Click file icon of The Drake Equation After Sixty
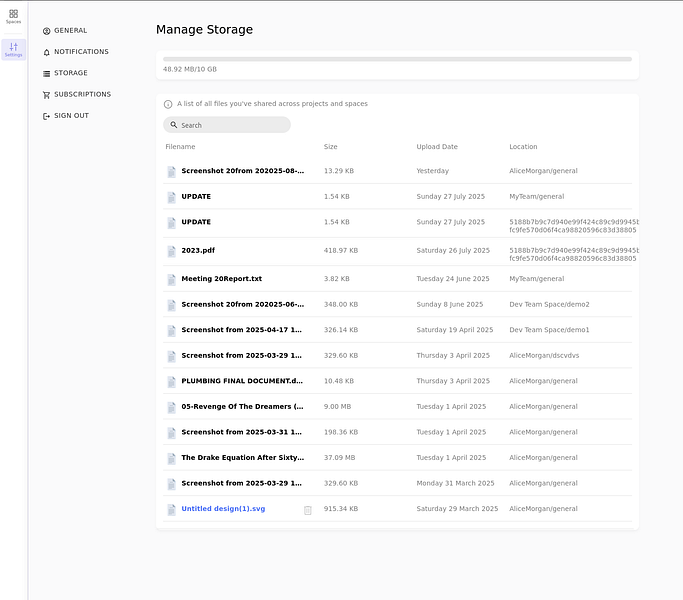Image resolution: width=683 pixels, height=600 pixels. coord(172,459)
